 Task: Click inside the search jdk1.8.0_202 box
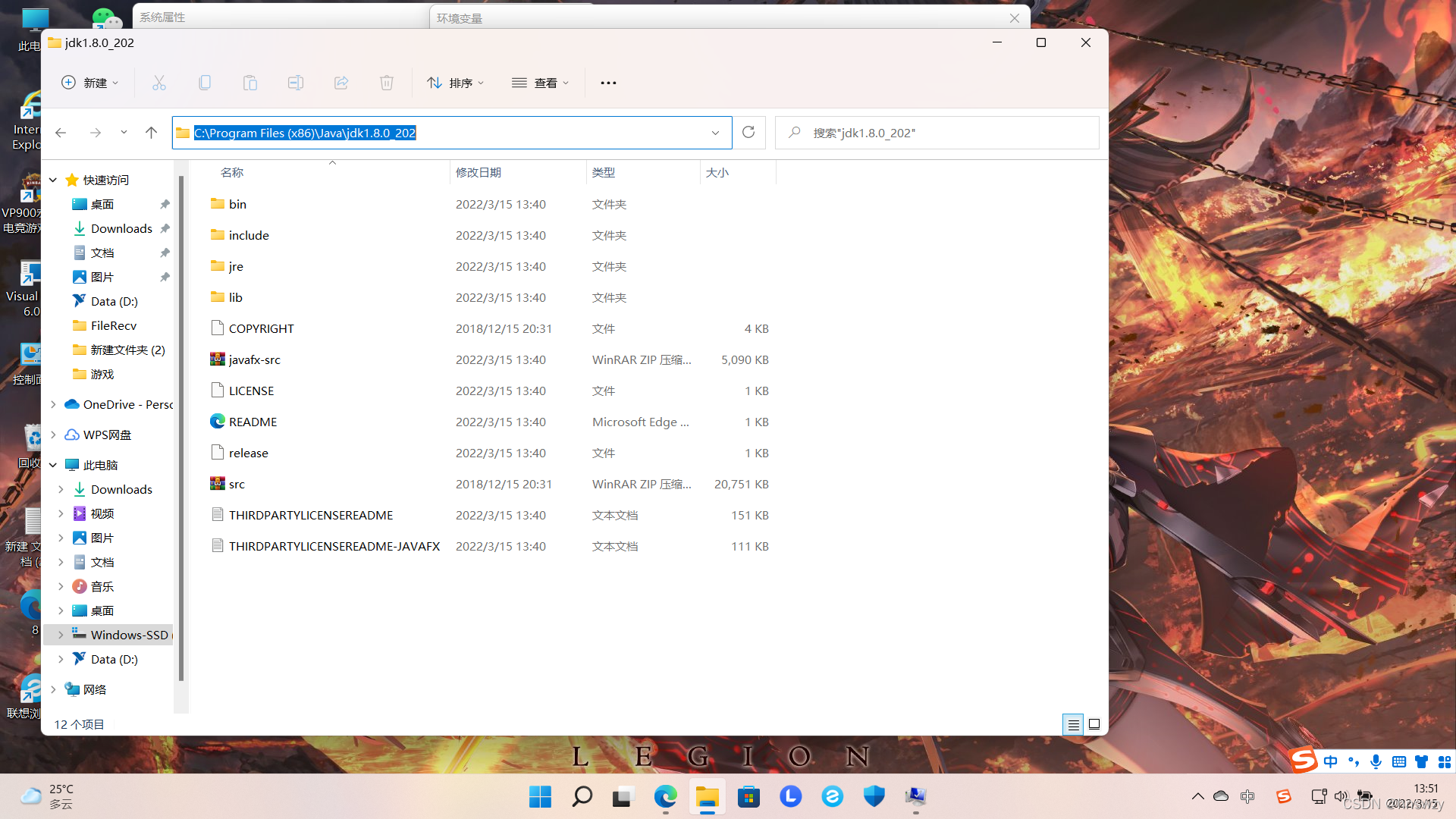click(937, 132)
